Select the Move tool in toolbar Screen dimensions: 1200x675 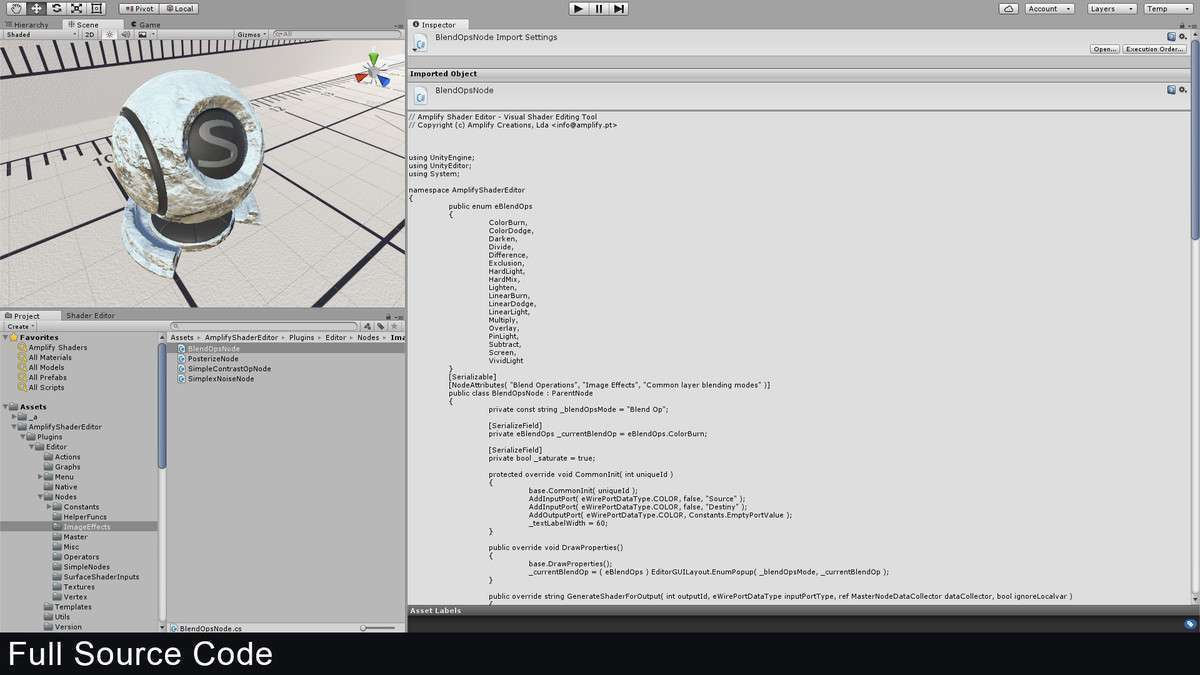click(35, 8)
